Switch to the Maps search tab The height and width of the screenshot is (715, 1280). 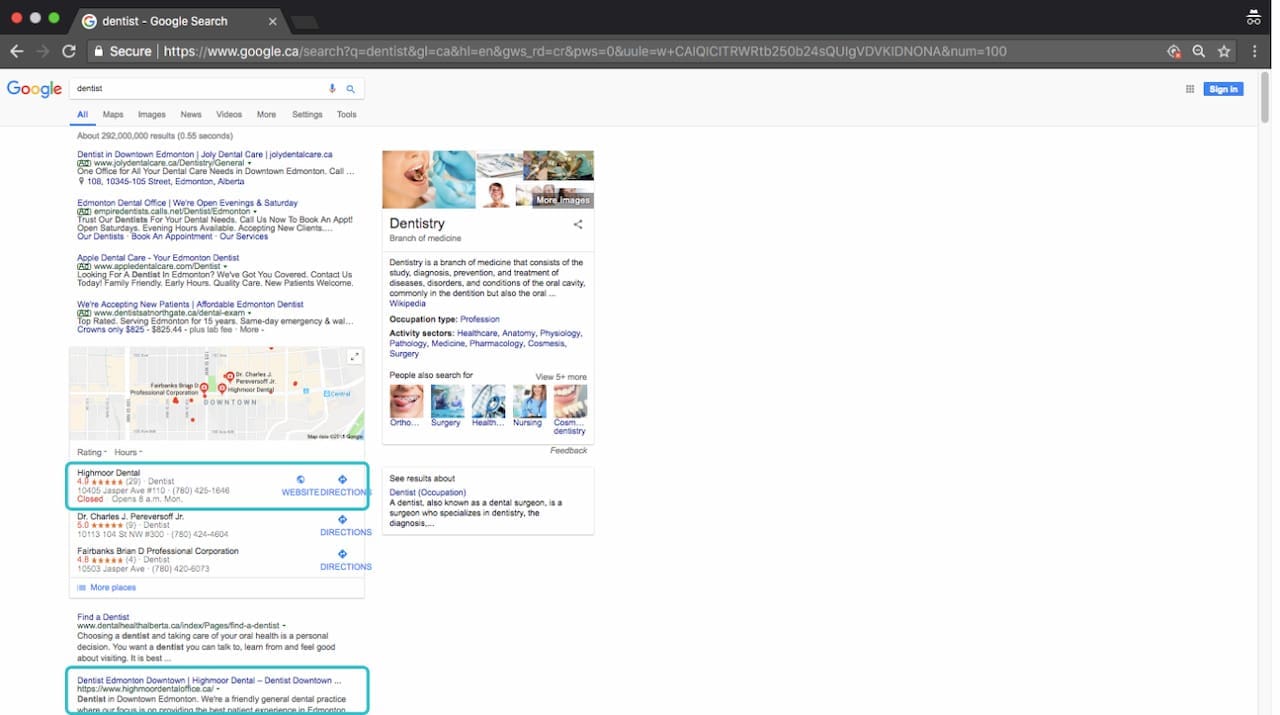[113, 115]
